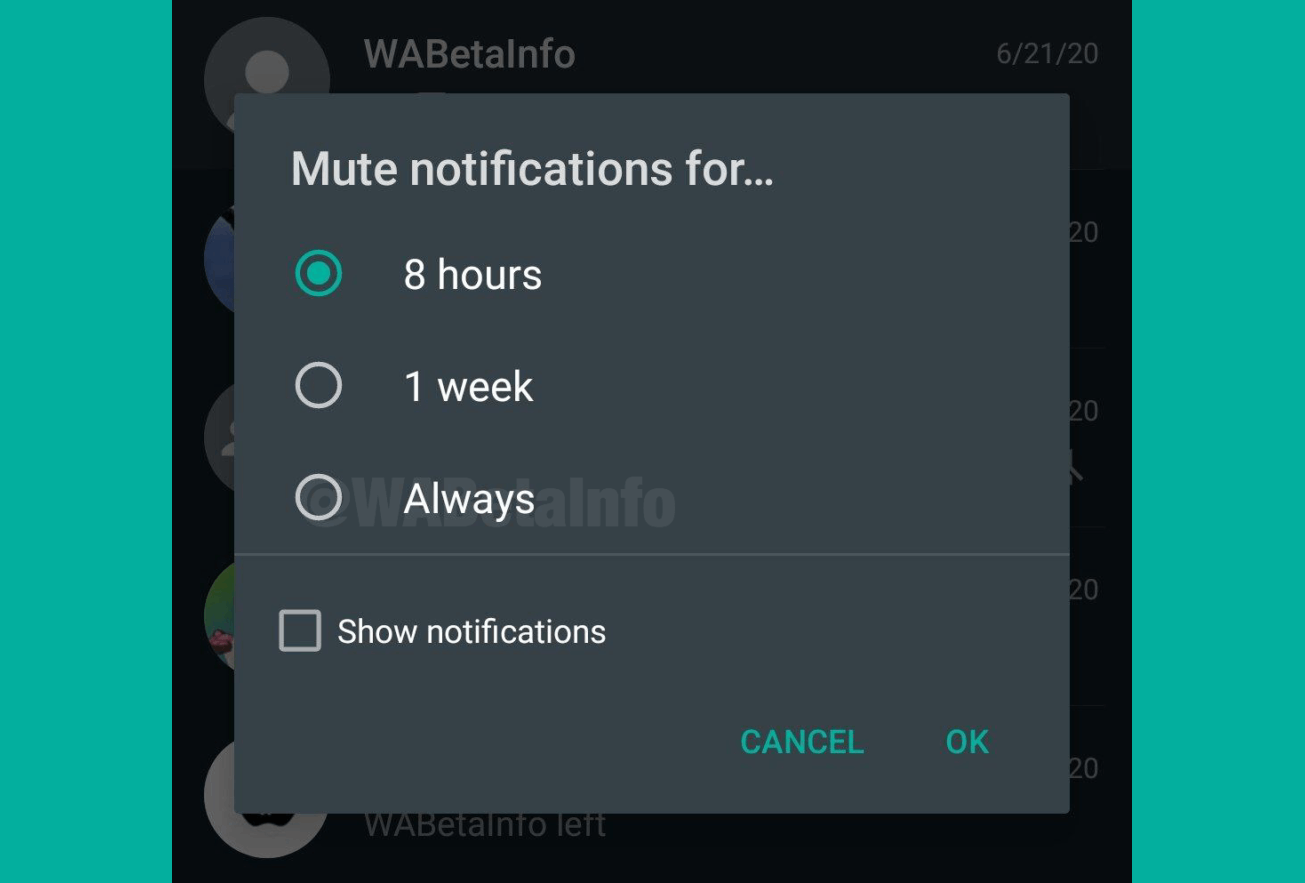The height and width of the screenshot is (883, 1305).
Task: Tick the Show notifications checkbox
Action: pyautogui.click(x=300, y=631)
